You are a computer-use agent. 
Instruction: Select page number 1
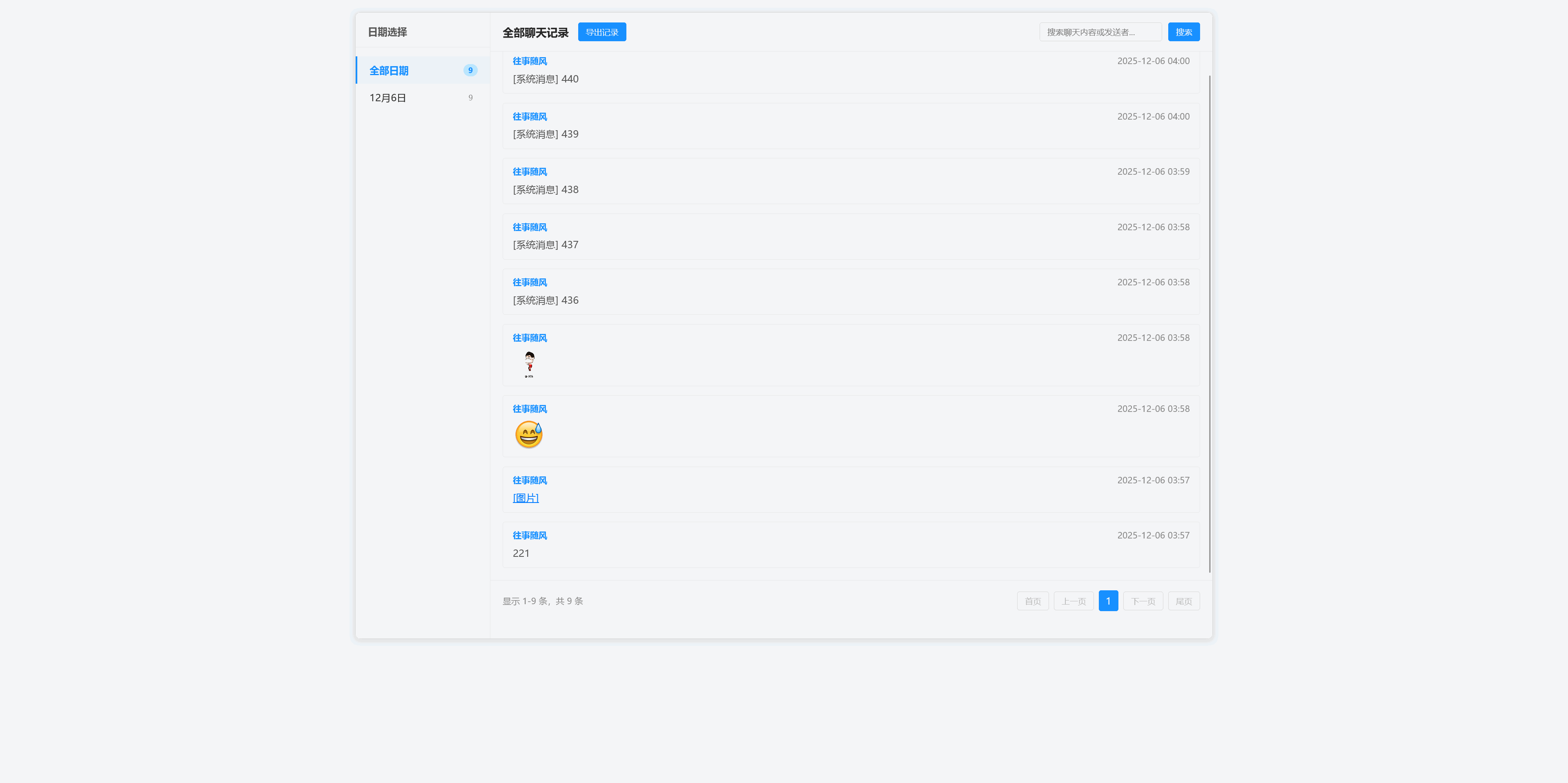point(1109,601)
